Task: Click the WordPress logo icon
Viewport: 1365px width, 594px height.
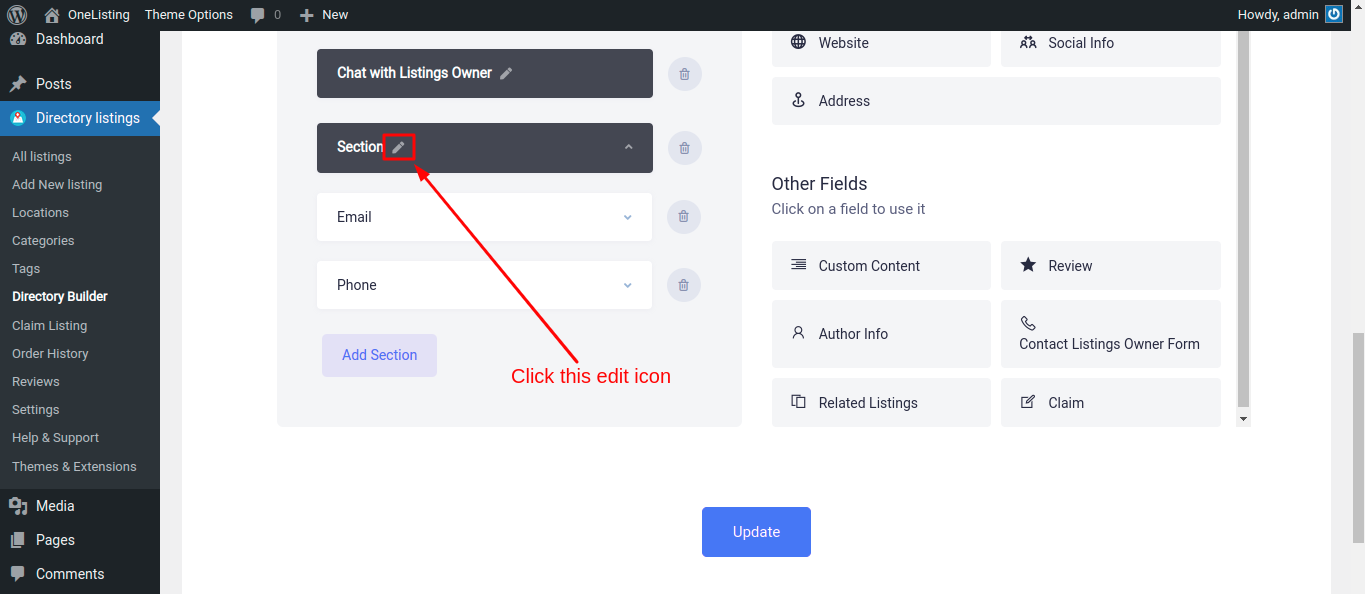Action: tap(17, 14)
